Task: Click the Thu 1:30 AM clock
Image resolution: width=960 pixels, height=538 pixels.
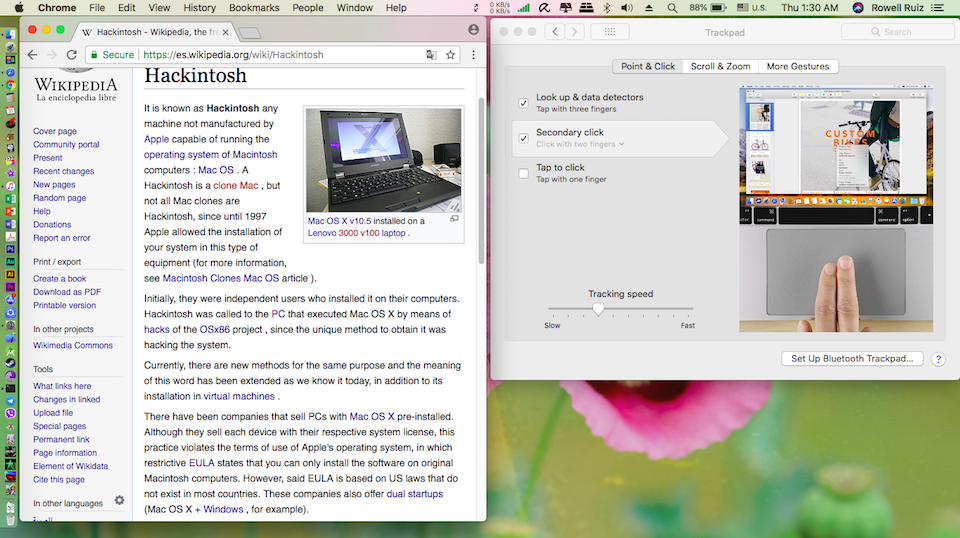Action: tap(809, 8)
